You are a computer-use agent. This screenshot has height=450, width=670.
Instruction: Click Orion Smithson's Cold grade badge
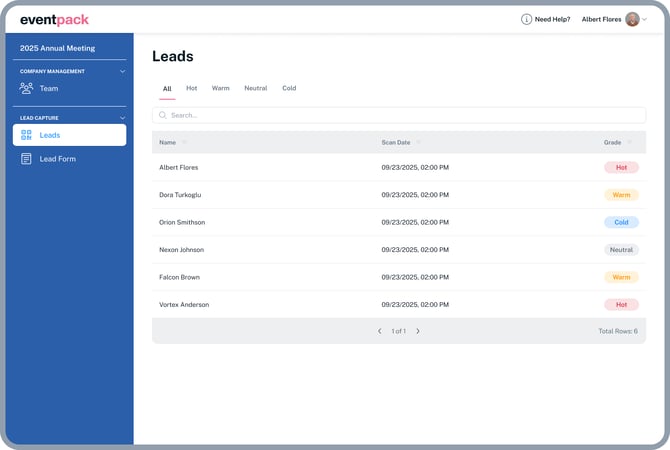[621, 222]
